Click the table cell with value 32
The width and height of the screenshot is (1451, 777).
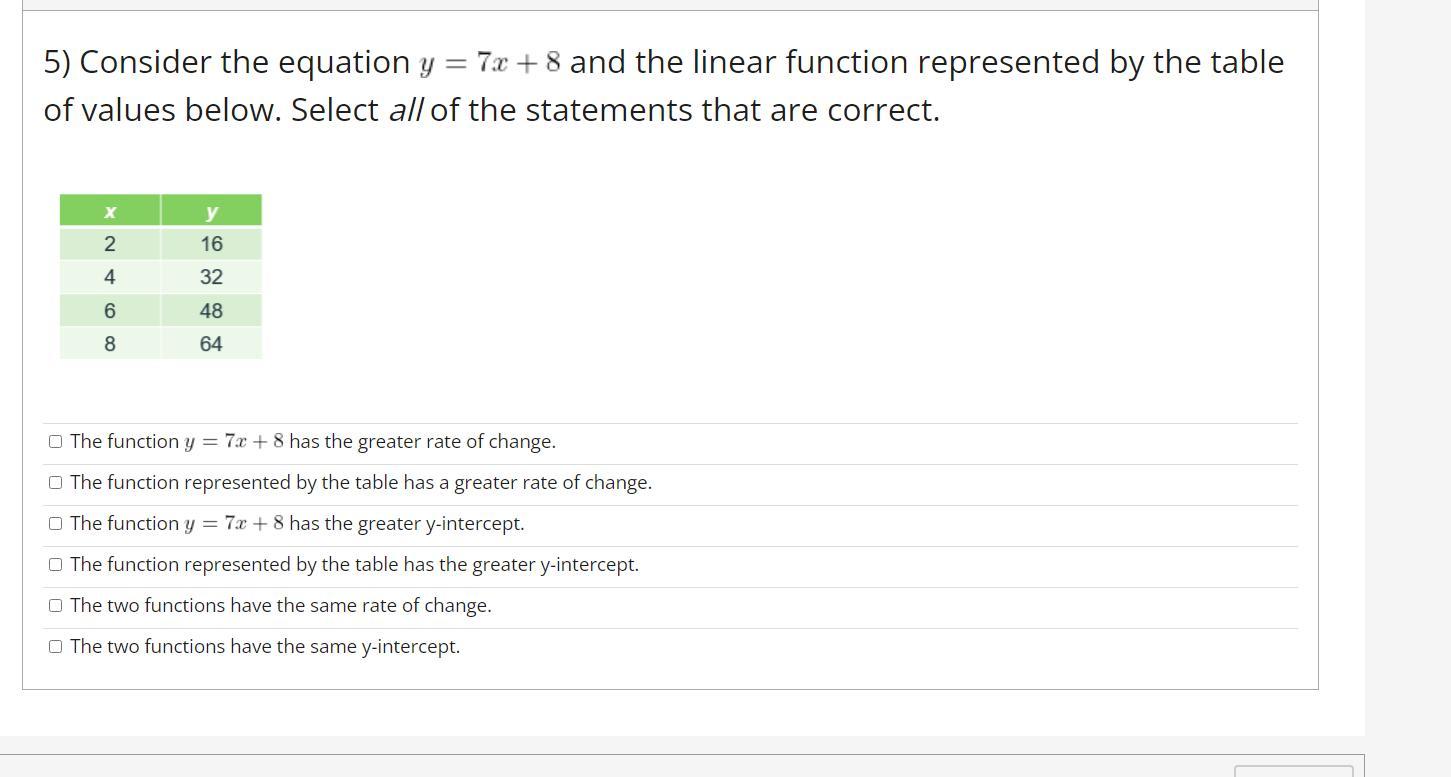click(211, 277)
